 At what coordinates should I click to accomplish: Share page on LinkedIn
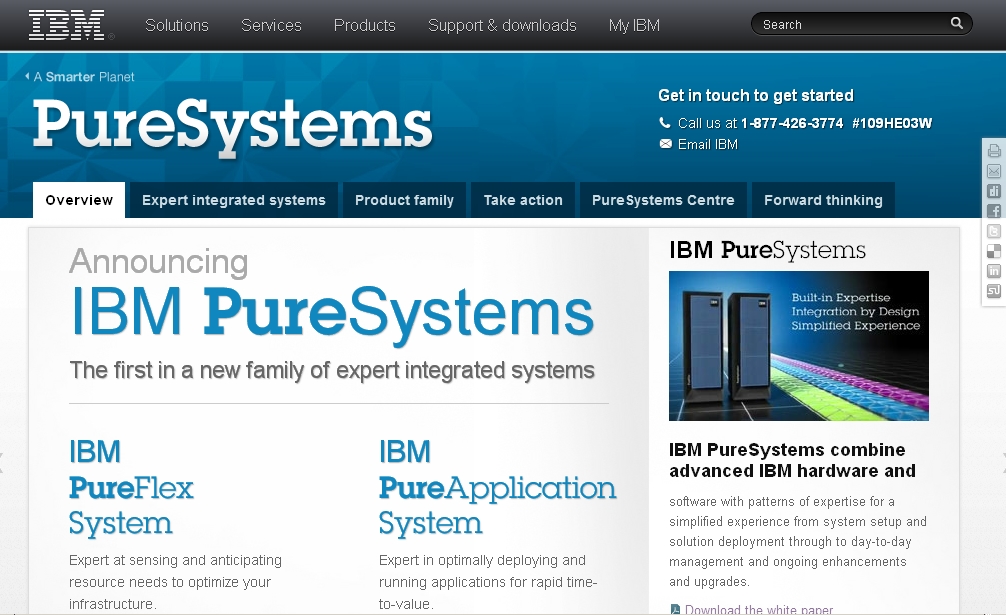[994, 271]
